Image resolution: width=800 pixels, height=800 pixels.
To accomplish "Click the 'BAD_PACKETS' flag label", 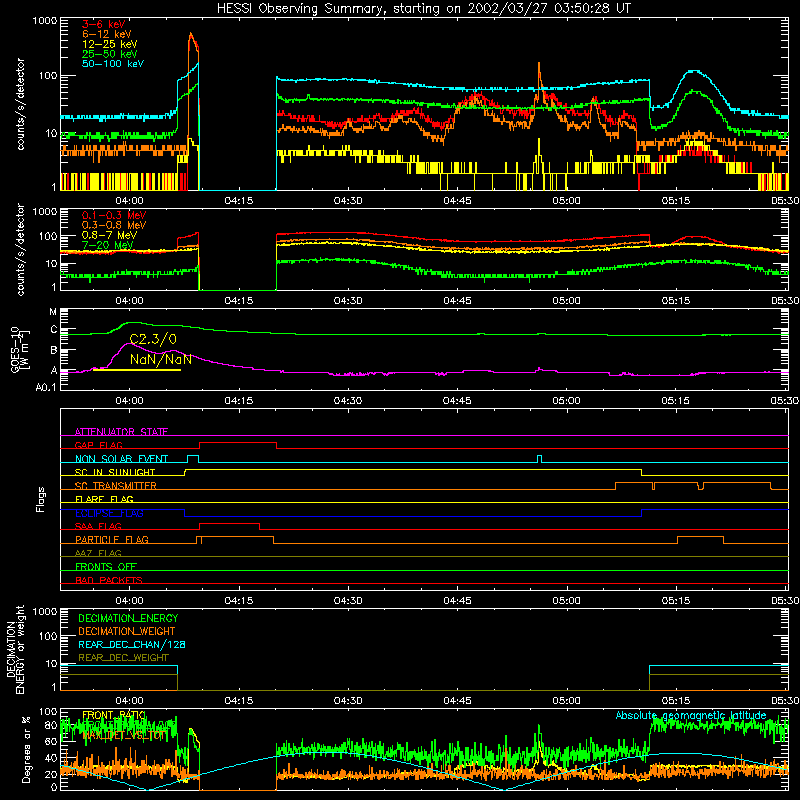I will pos(109,580).
